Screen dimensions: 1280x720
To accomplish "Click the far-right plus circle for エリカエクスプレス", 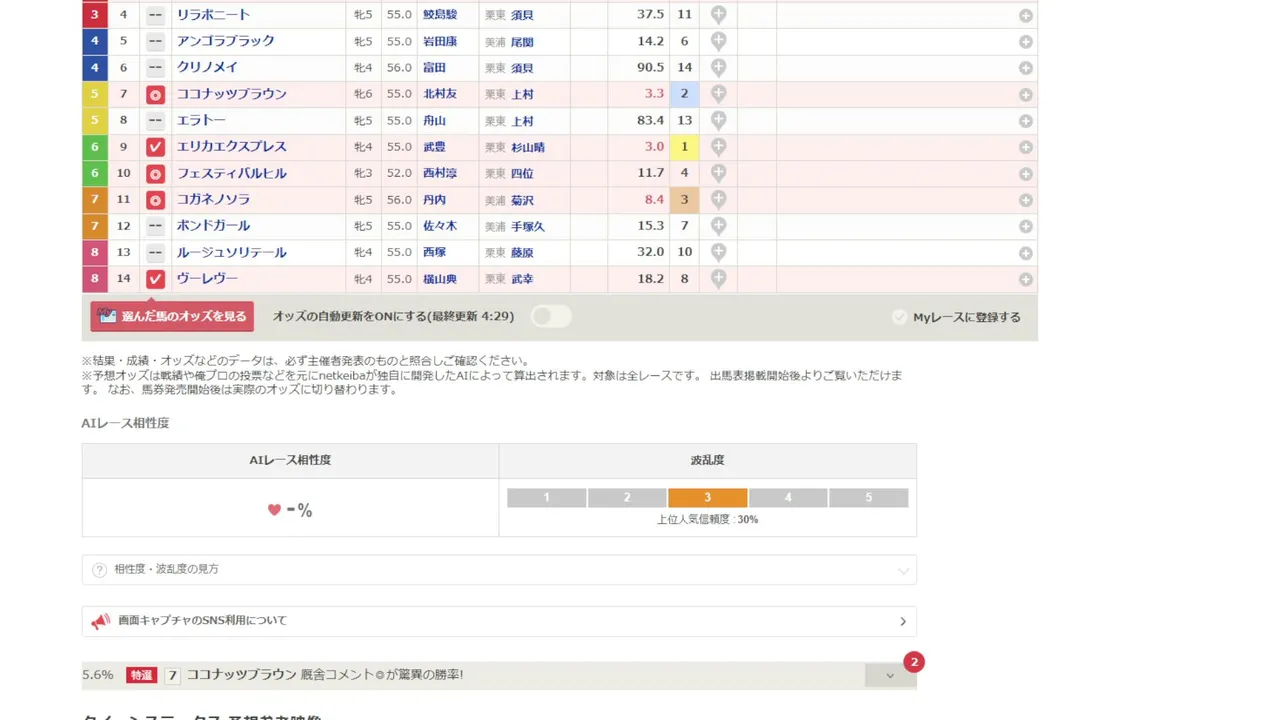I will tap(1026, 147).
